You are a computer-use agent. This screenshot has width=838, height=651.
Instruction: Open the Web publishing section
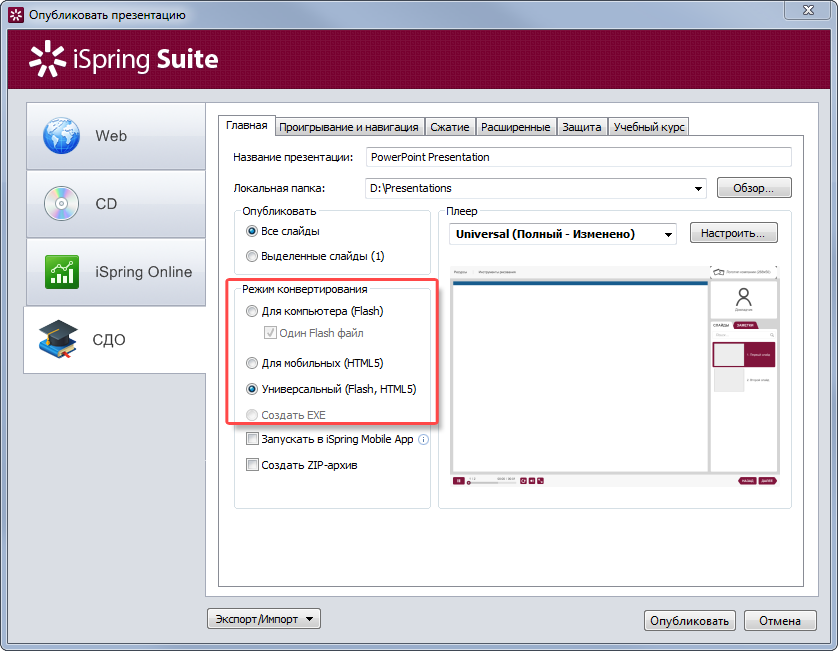click(x=115, y=136)
